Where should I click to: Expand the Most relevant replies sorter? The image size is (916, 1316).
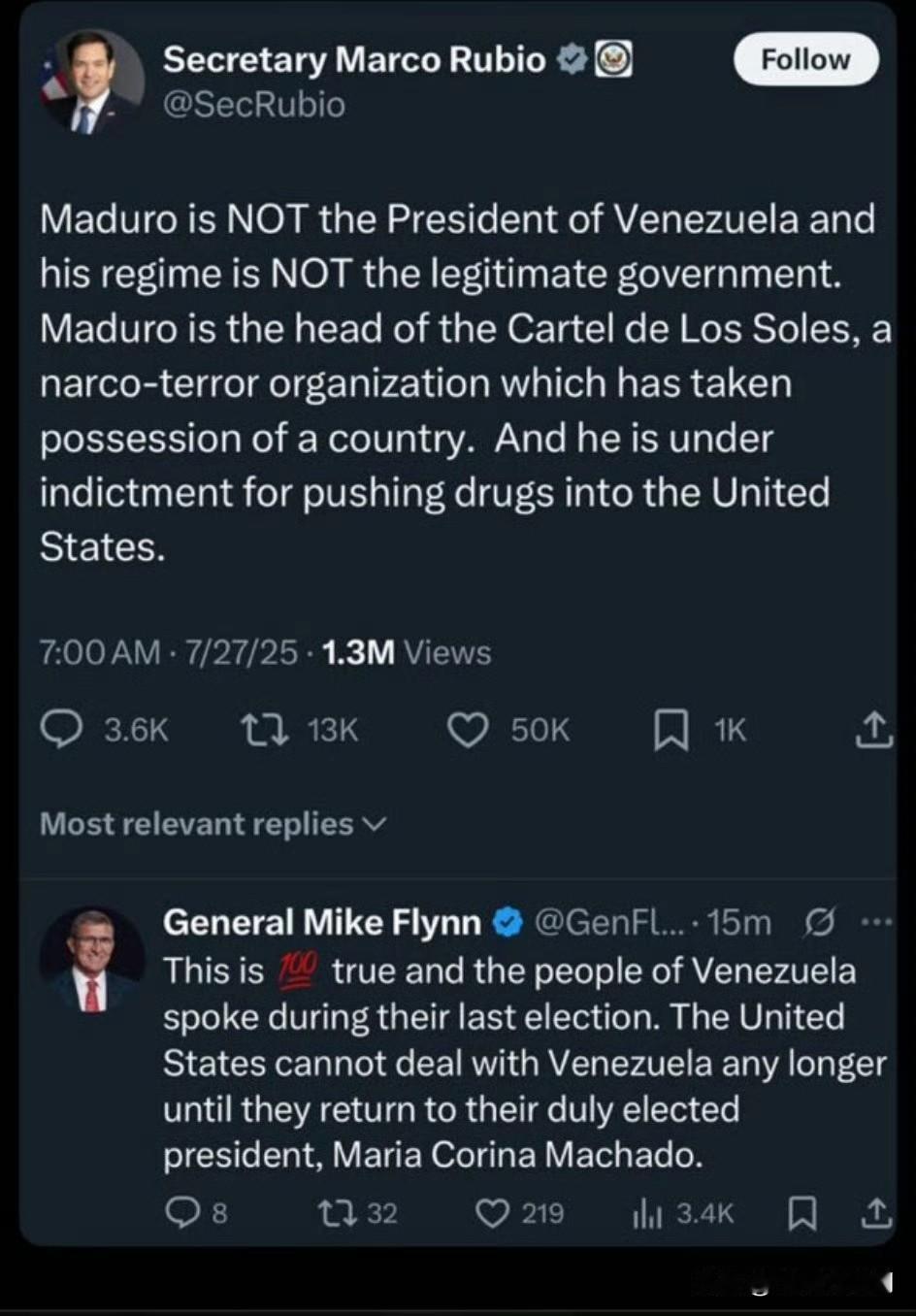[x=213, y=824]
